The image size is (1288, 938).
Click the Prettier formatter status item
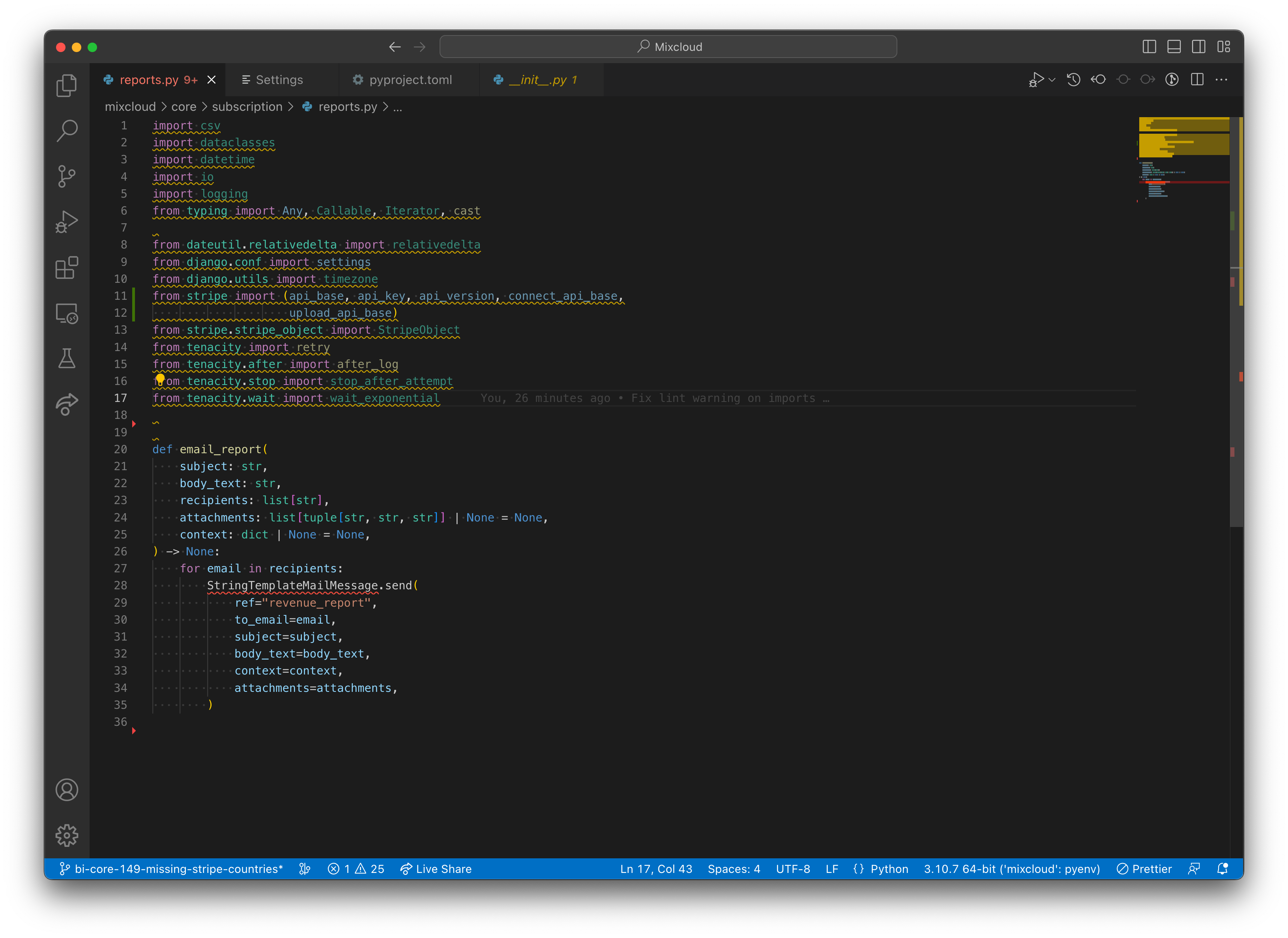[x=1144, y=869]
